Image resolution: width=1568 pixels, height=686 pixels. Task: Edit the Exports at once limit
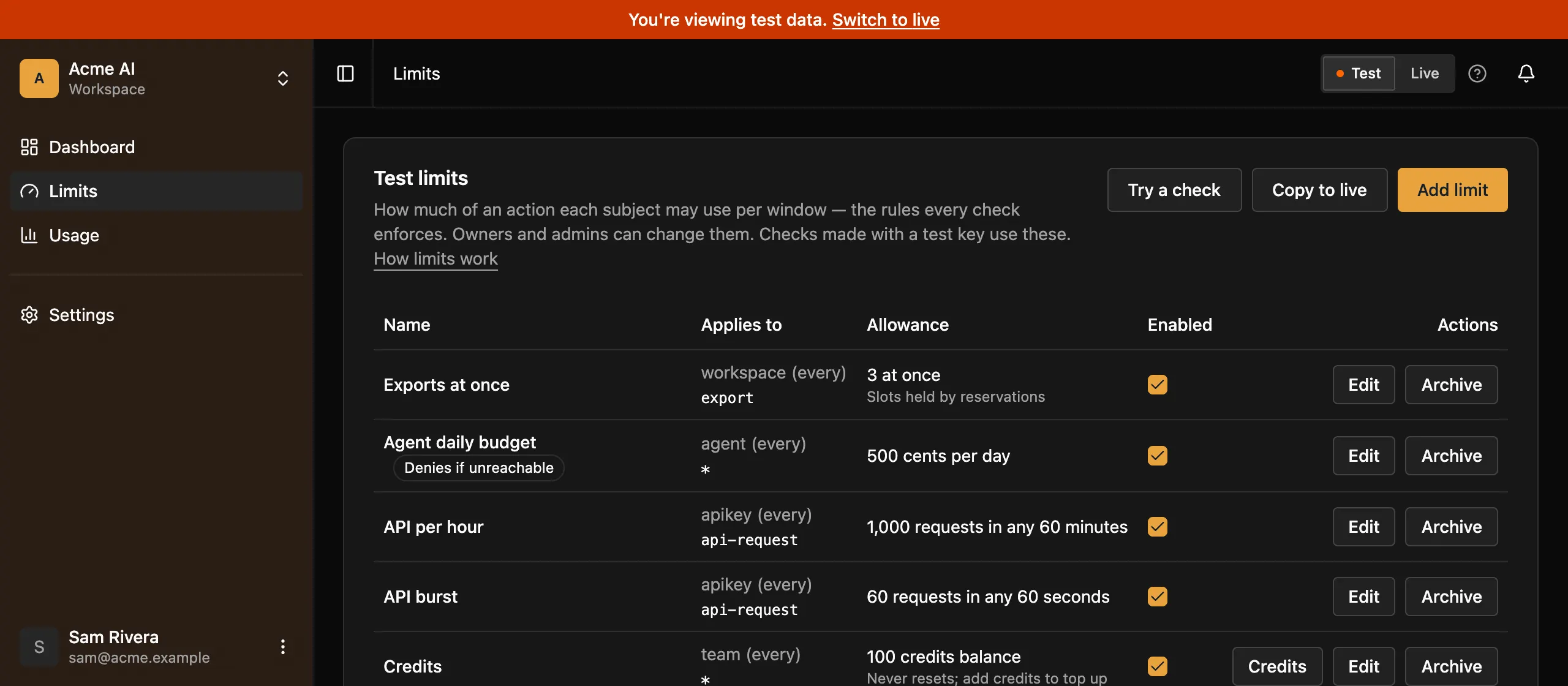[1363, 385]
